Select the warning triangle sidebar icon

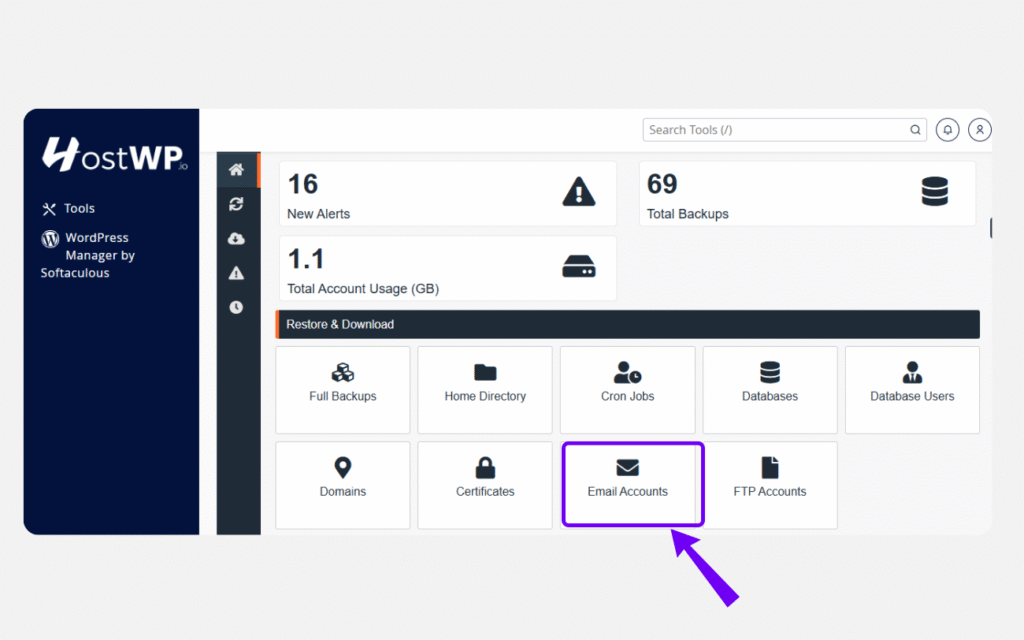[236, 273]
